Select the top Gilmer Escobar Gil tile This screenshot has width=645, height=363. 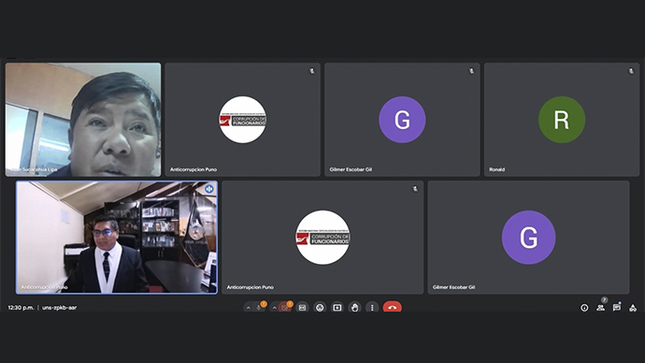pyautogui.click(x=402, y=119)
